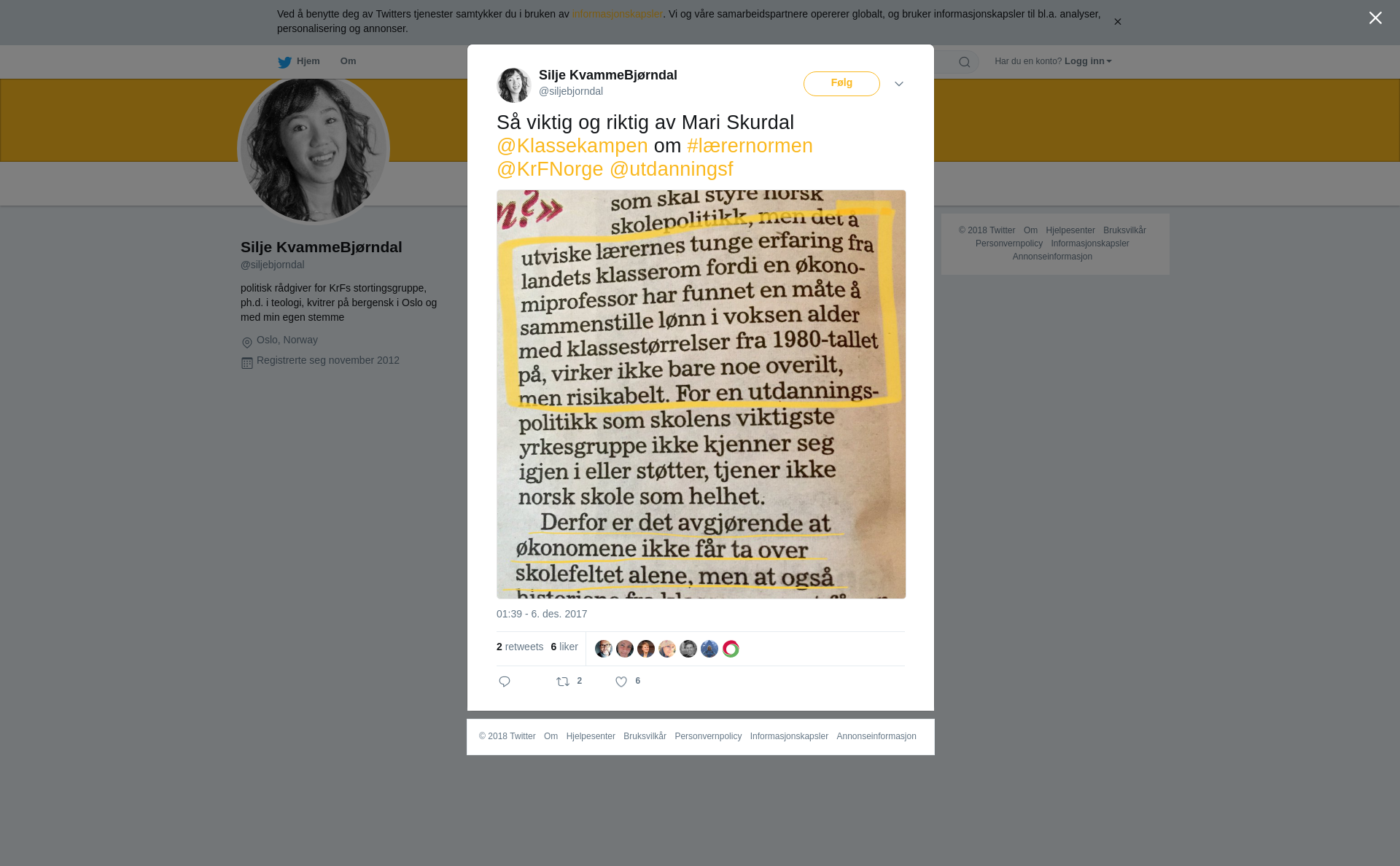Click the search magnifier icon

965,62
